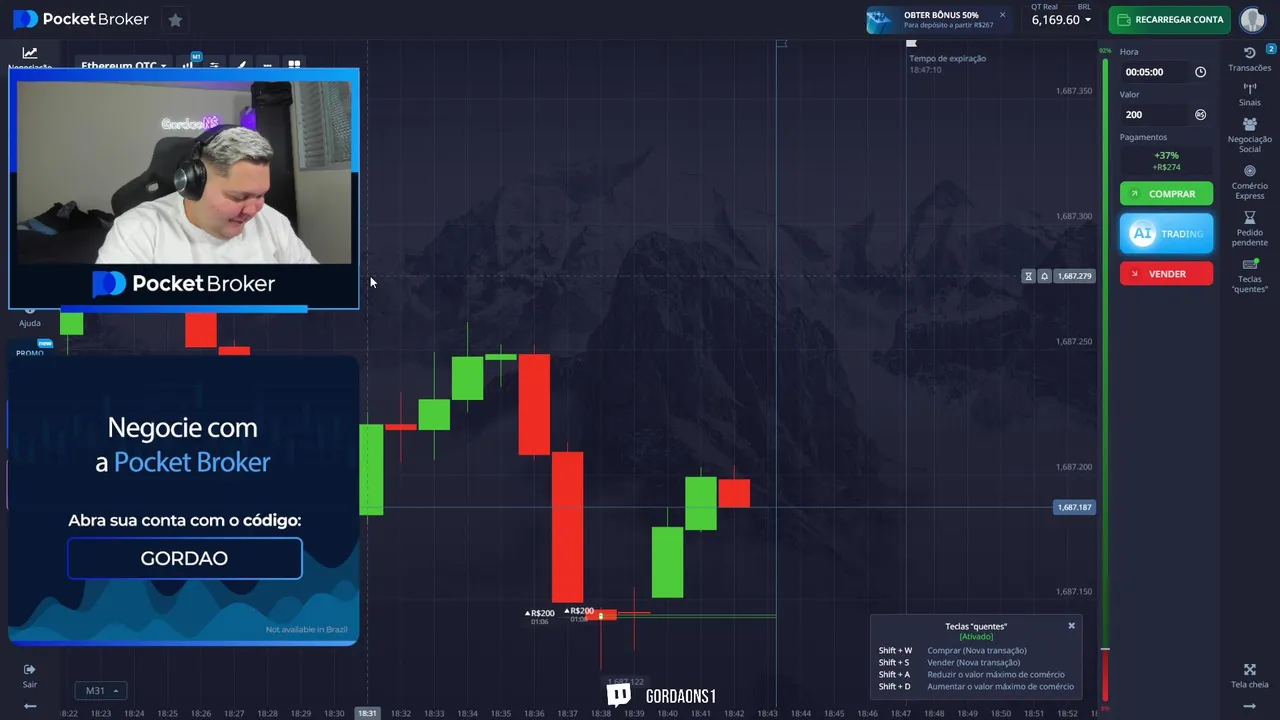Click the Hora 00:05:00 input field
Image resolution: width=1280 pixels, height=720 pixels.
(x=1155, y=72)
